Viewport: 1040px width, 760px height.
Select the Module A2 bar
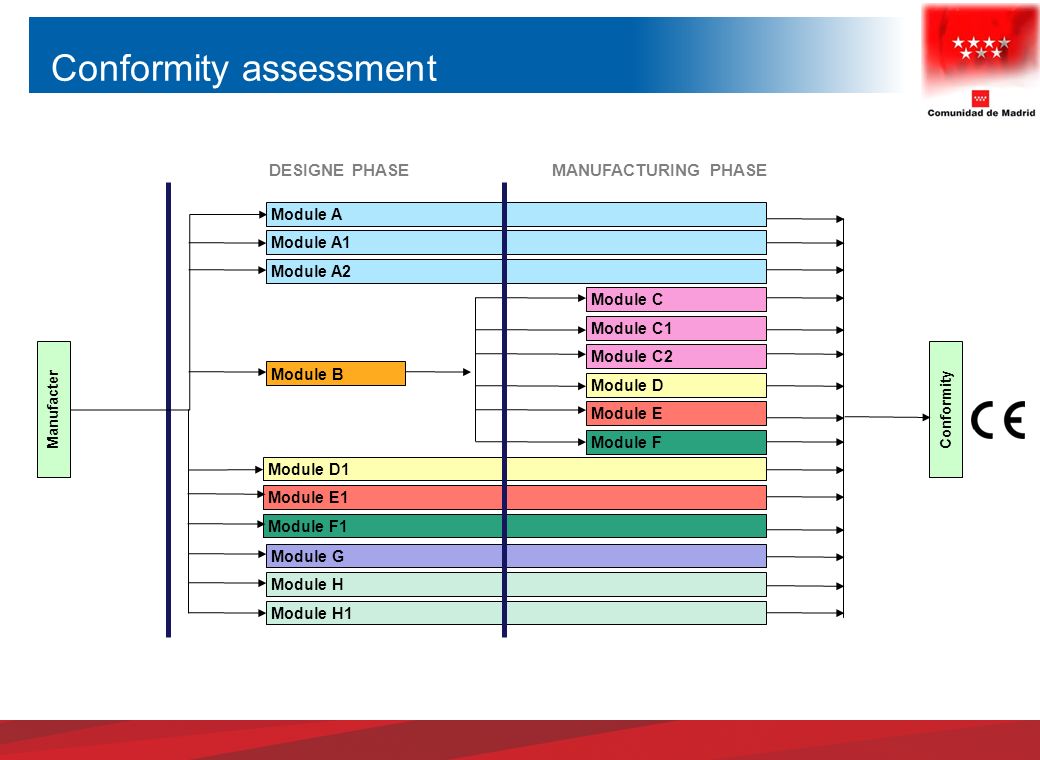[516, 271]
